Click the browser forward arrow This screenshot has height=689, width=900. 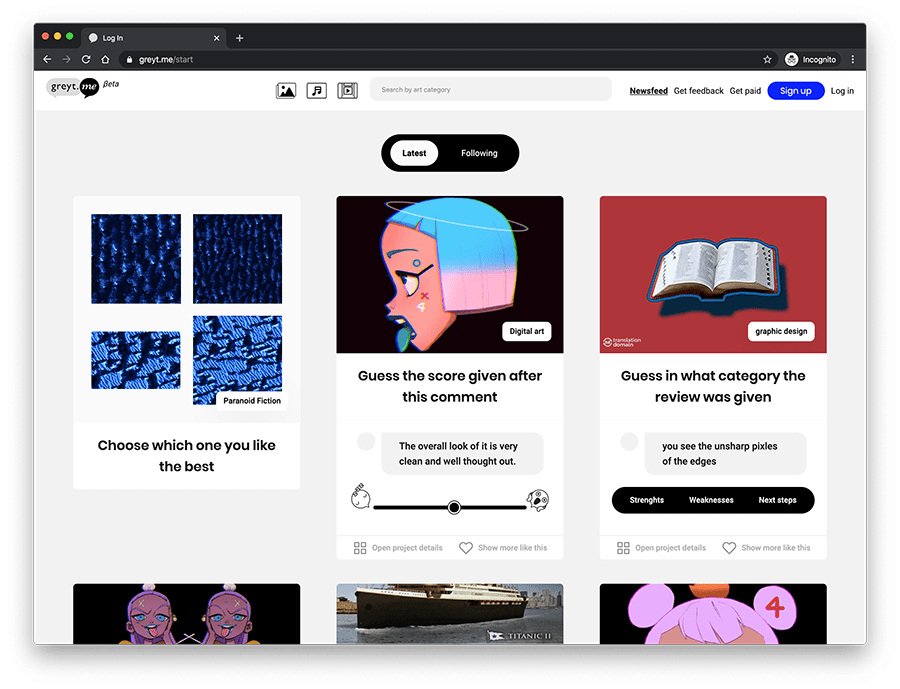tap(67, 59)
